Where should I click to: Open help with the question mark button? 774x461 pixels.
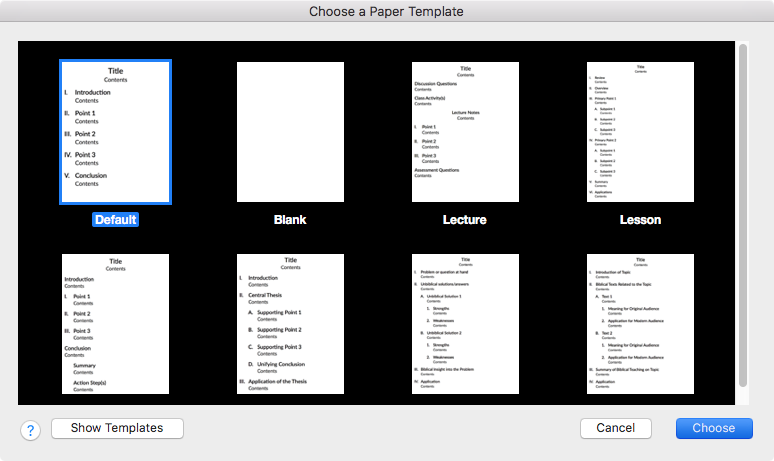coord(30,430)
